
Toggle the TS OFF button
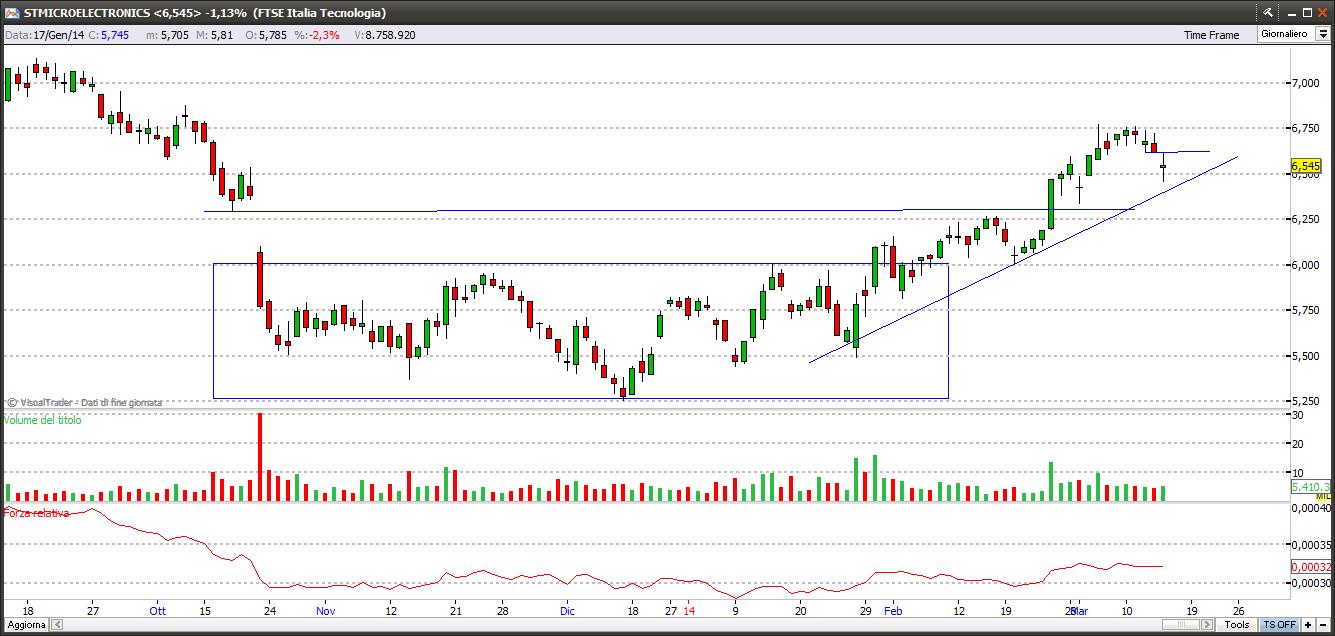(1279, 625)
